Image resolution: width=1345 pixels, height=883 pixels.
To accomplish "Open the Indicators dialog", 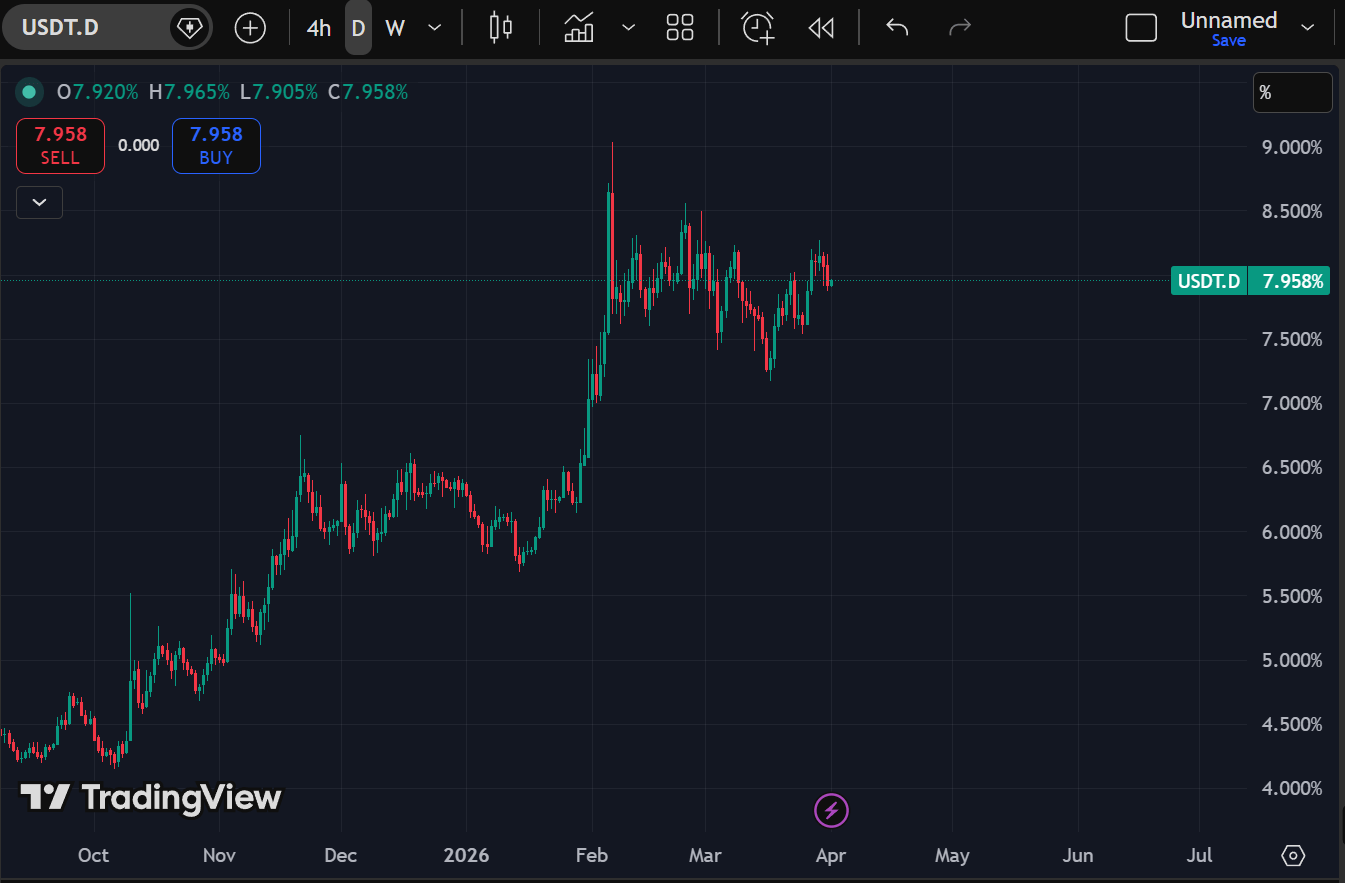I will coord(579,28).
